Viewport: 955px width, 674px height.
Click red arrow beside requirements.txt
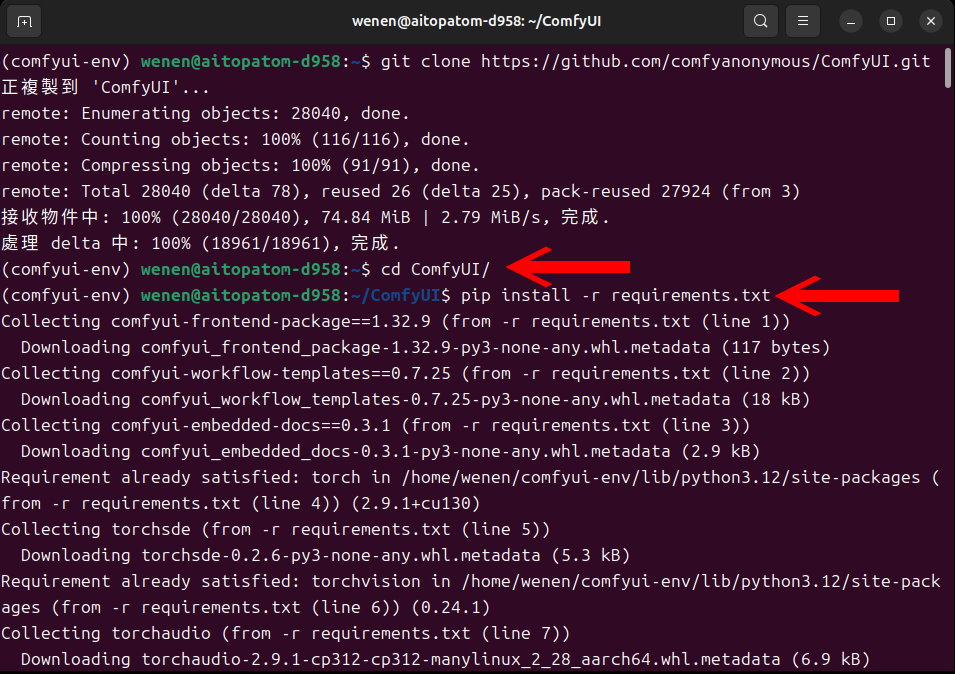[838, 295]
